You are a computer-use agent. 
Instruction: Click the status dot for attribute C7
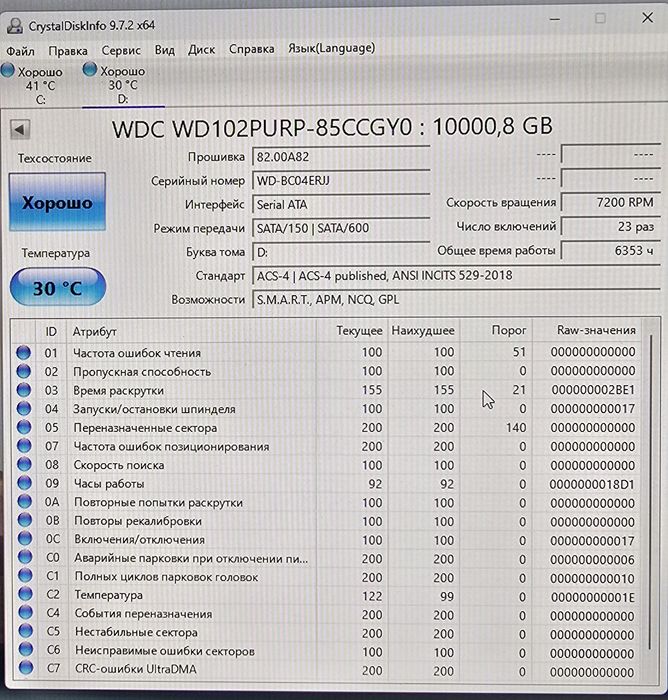point(26,668)
